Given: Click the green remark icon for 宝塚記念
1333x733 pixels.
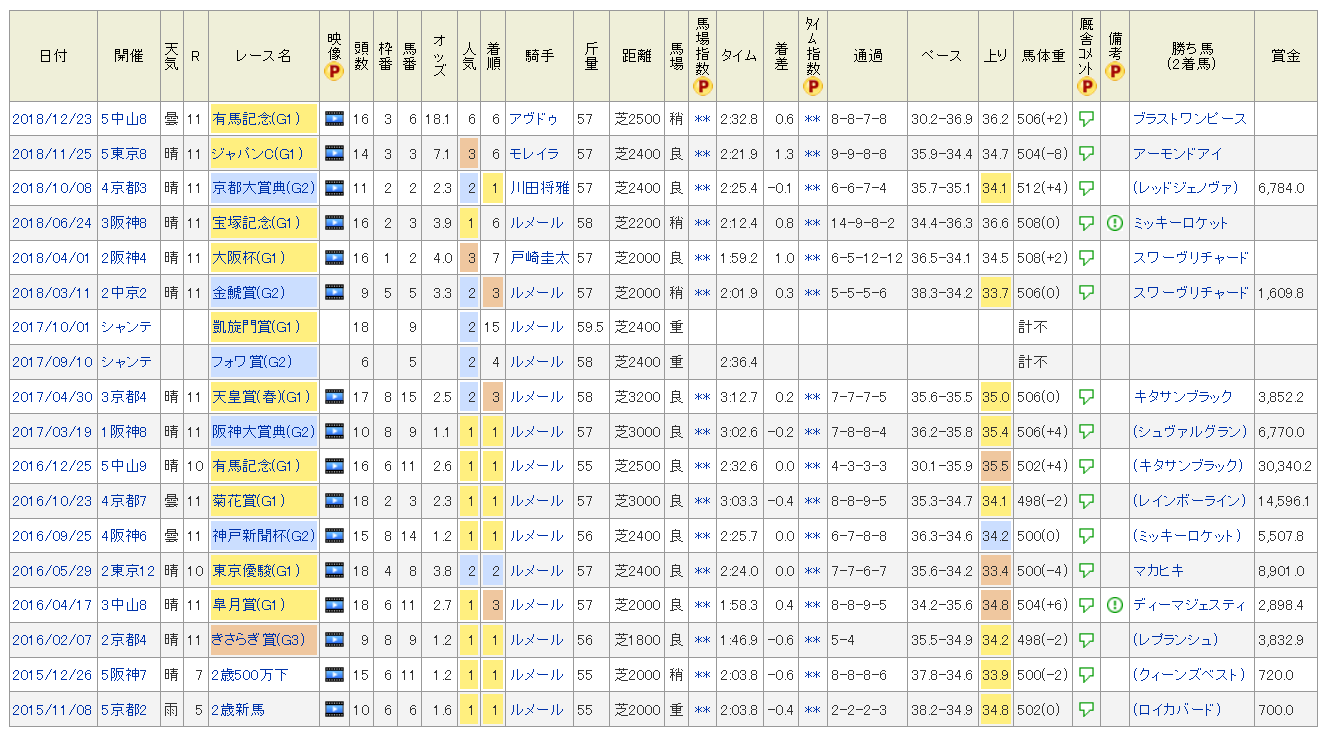Looking at the screenshot, I should pos(1114,223).
